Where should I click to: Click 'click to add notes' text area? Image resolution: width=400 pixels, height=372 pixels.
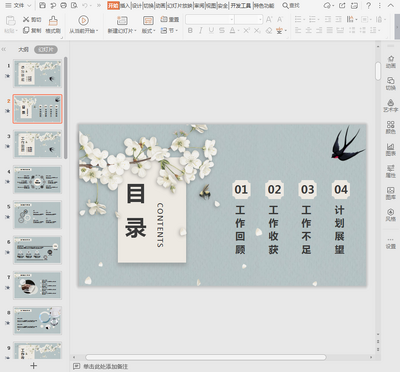coord(106,366)
